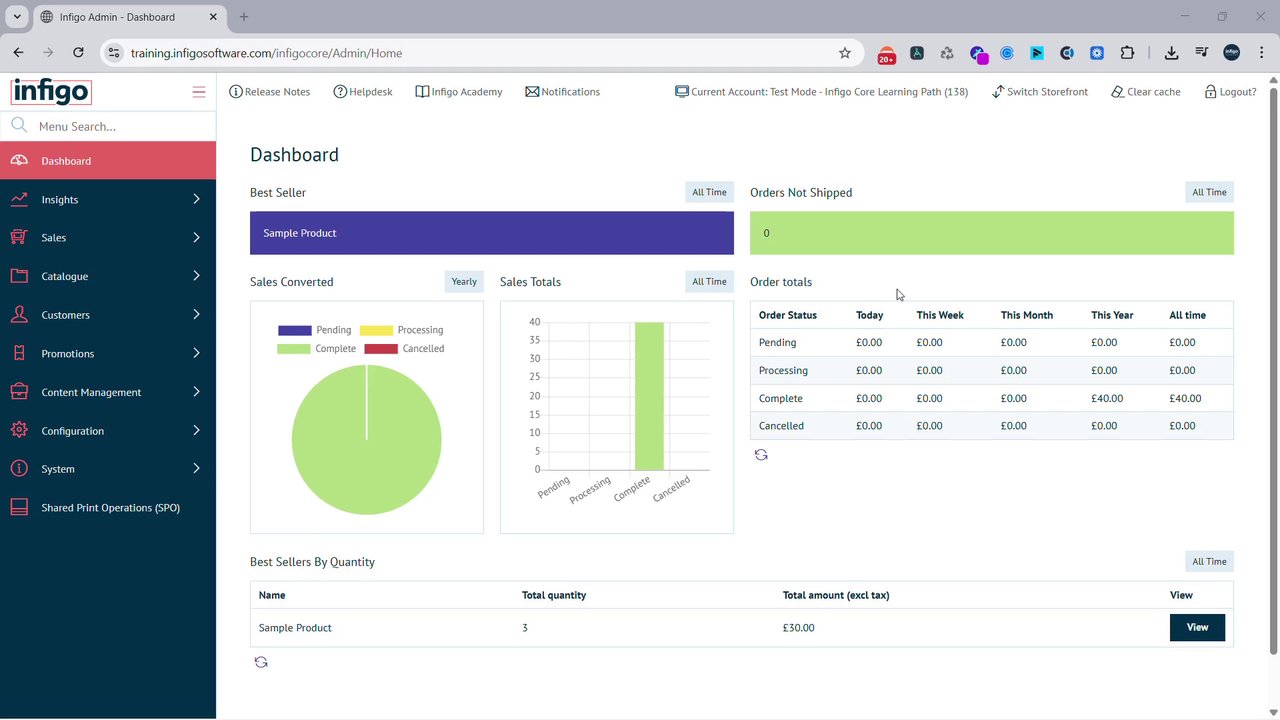Open the browser Extensions puzzle menu

point(1127,53)
